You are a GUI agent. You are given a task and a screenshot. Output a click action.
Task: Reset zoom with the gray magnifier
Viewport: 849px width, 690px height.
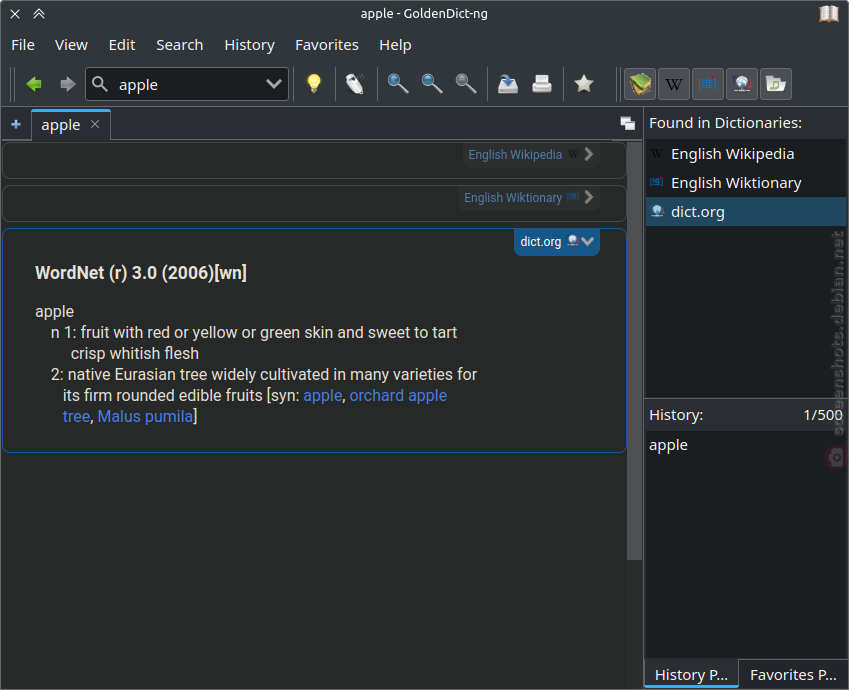[466, 84]
